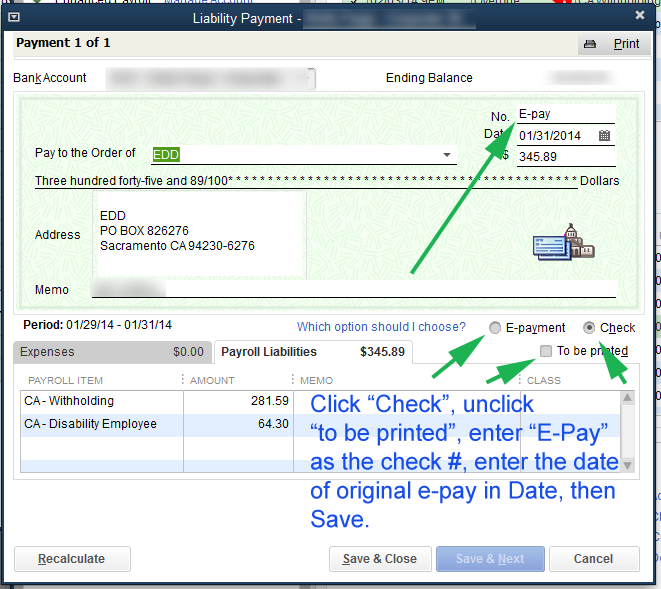Click the amount field showing 345.89

click(566, 157)
